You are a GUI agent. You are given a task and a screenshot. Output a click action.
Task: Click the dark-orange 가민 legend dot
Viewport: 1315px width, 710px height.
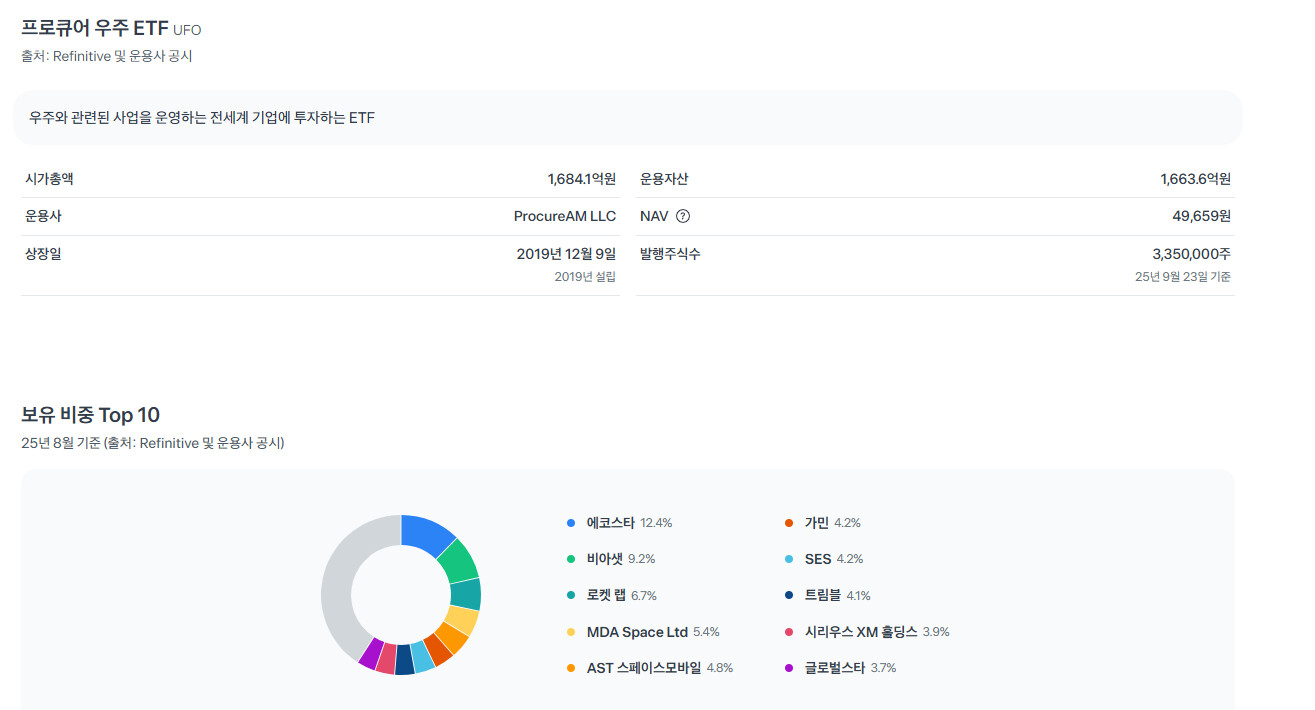789,523
